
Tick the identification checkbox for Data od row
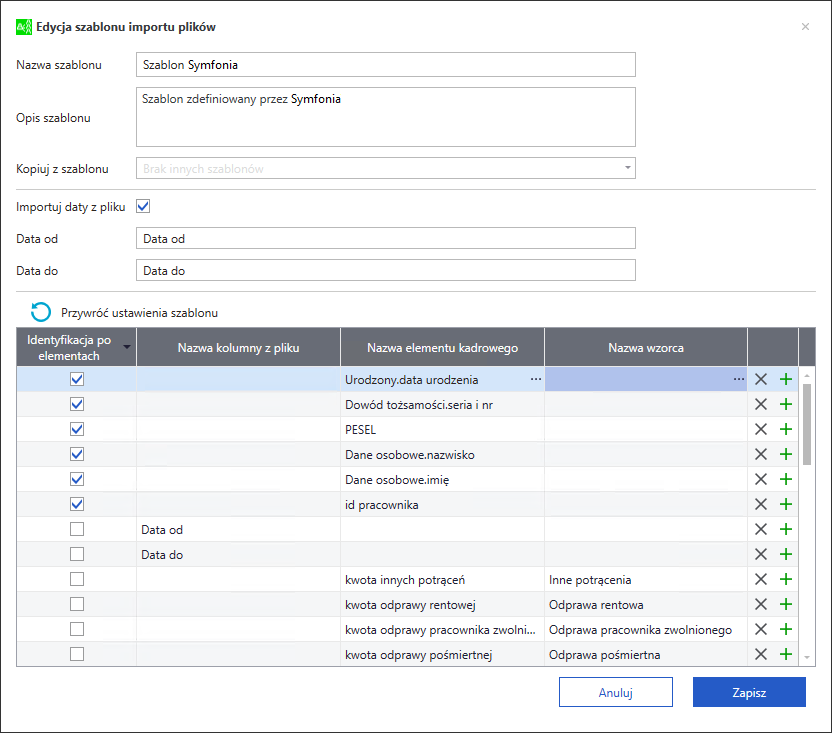click(77, 529)
